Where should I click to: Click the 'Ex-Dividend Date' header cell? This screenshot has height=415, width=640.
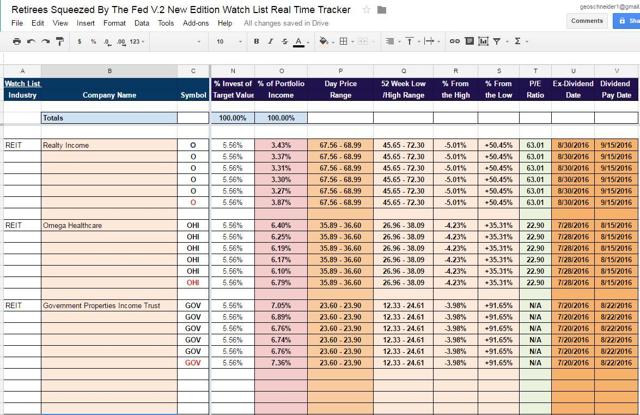coord(573,89)
